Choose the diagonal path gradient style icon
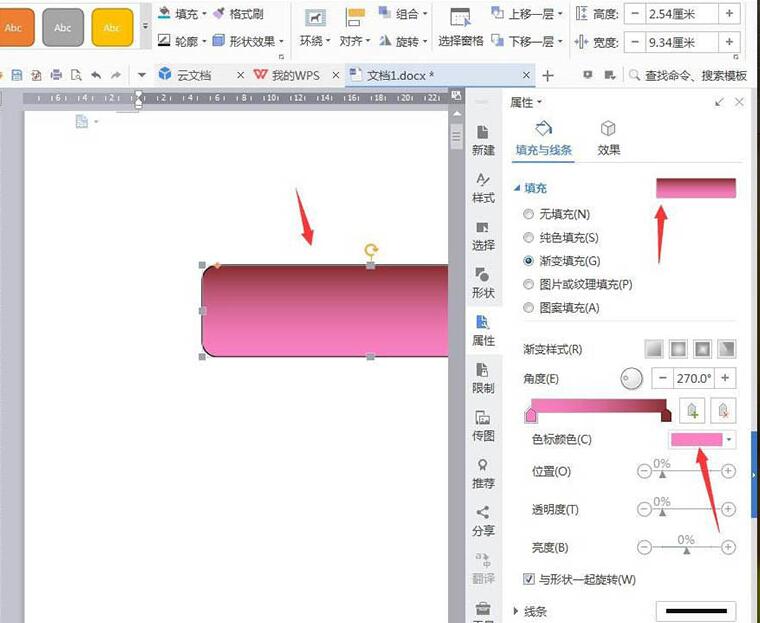 click(727, 349)
